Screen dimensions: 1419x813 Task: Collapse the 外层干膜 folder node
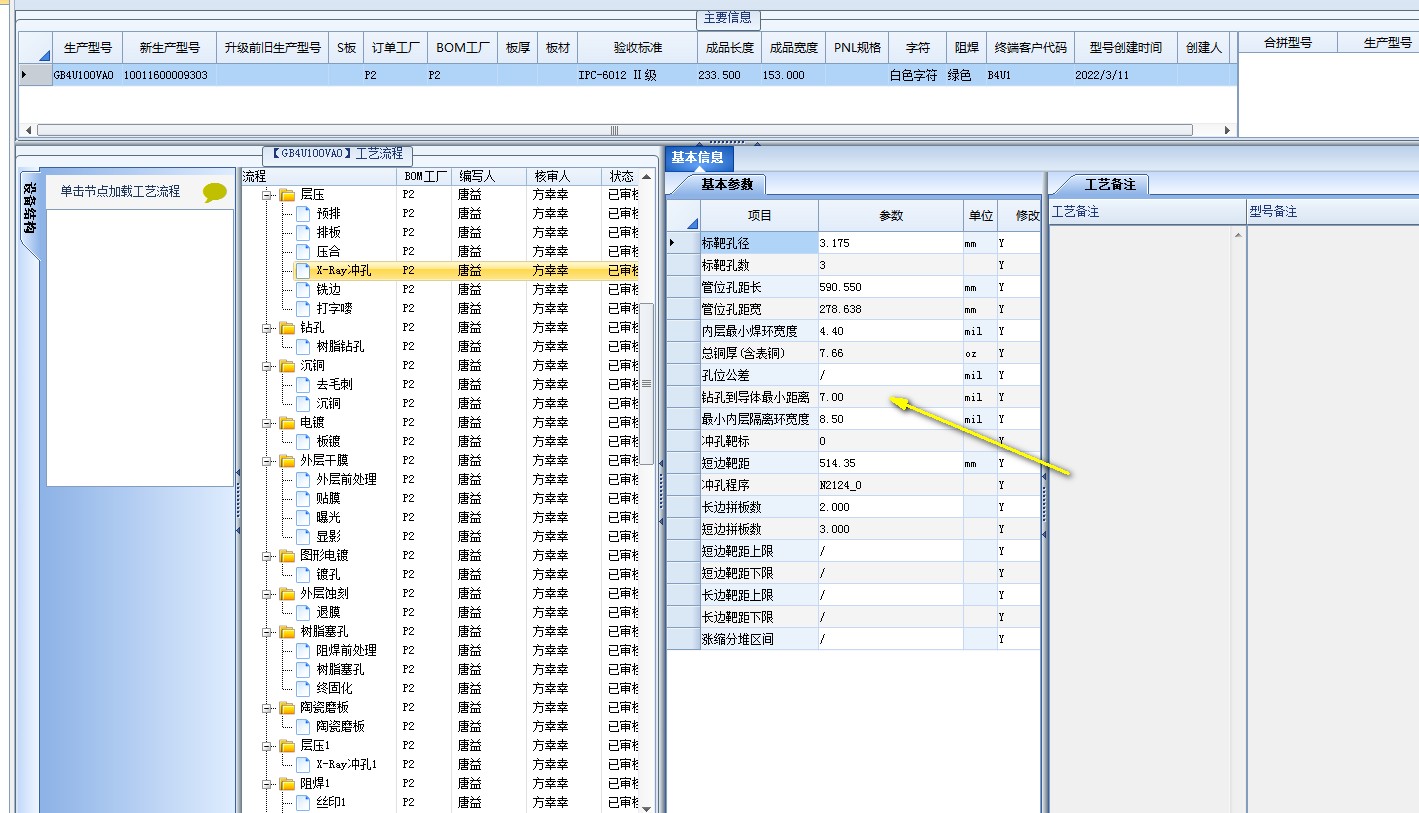click(268, 461)
